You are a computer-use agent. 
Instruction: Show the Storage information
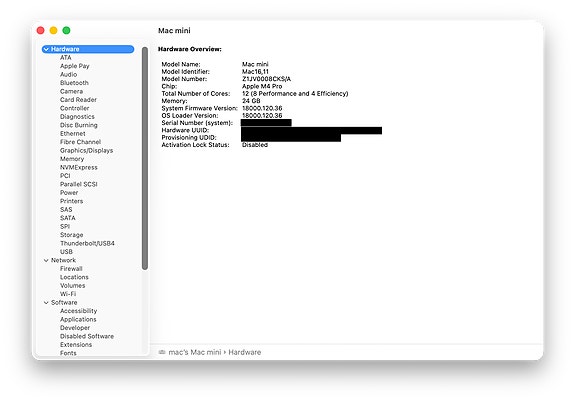click(x=72, y=235)
